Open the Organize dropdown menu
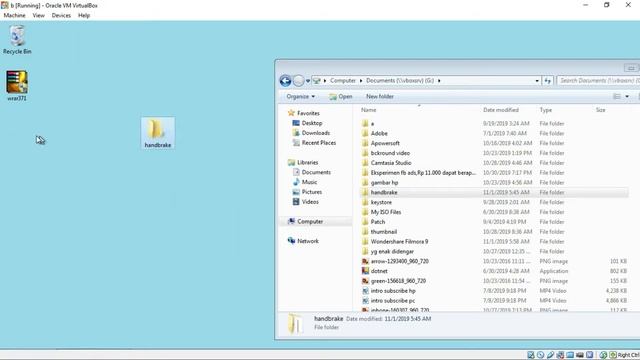 point(301,97)
